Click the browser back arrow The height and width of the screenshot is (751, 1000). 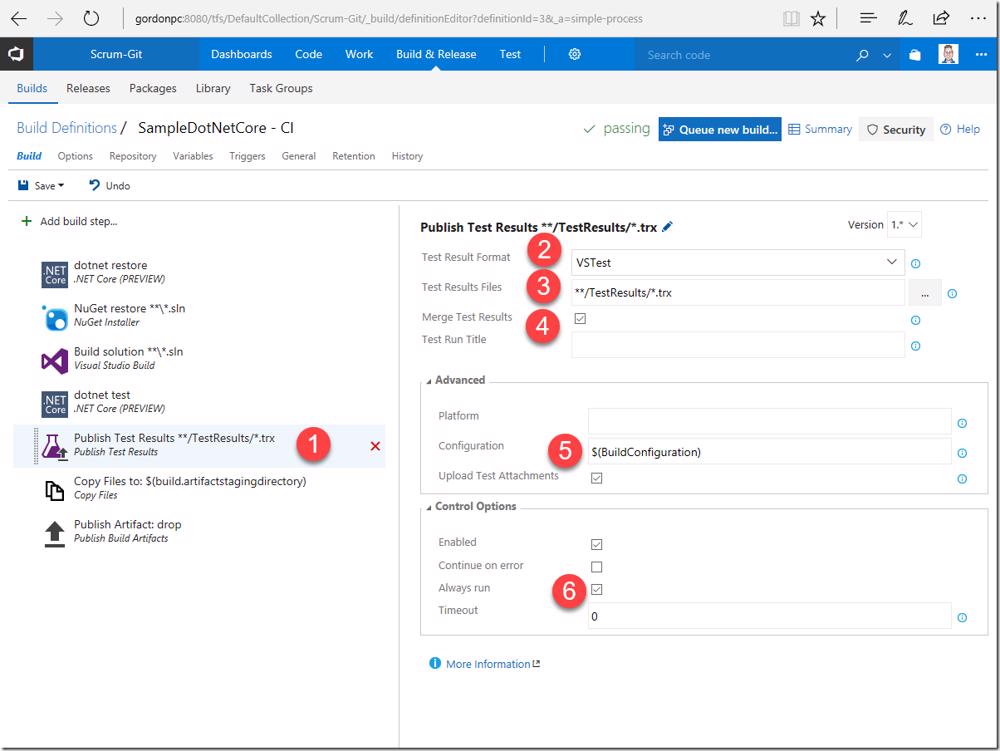[18, 18]
